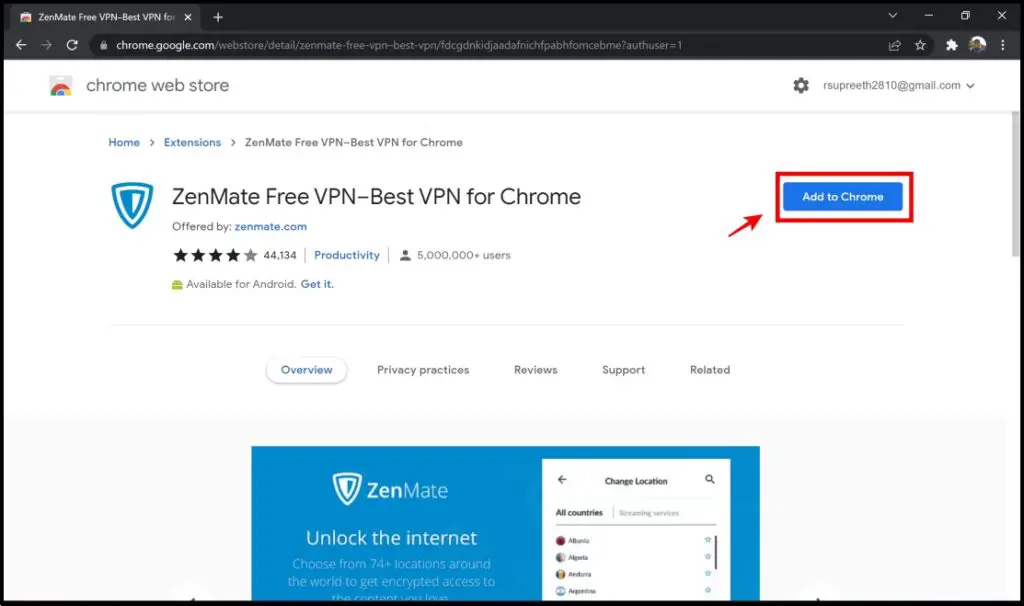The image size is (1024, 606).
Task: Select the Overview tab
Action: tap(306, 370)
